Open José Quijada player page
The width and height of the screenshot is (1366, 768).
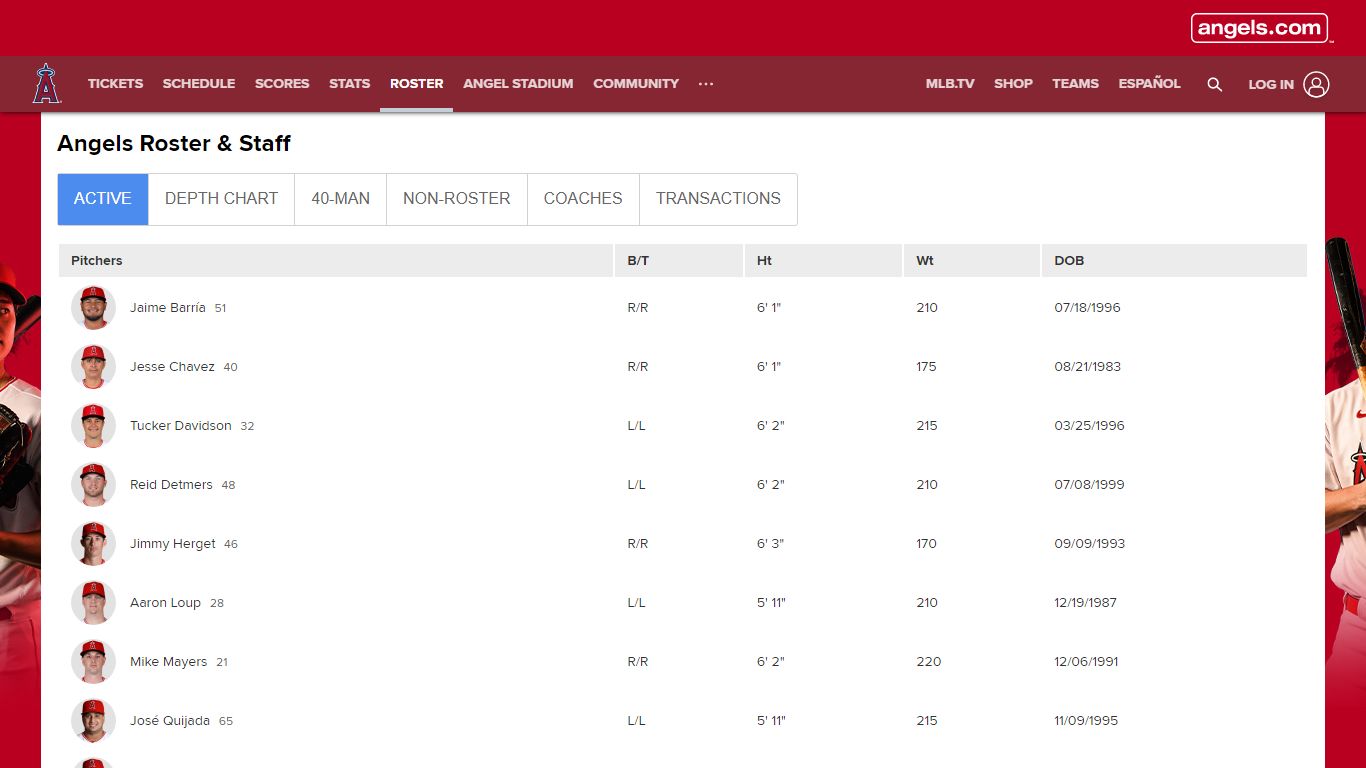[x=170, y=721]
